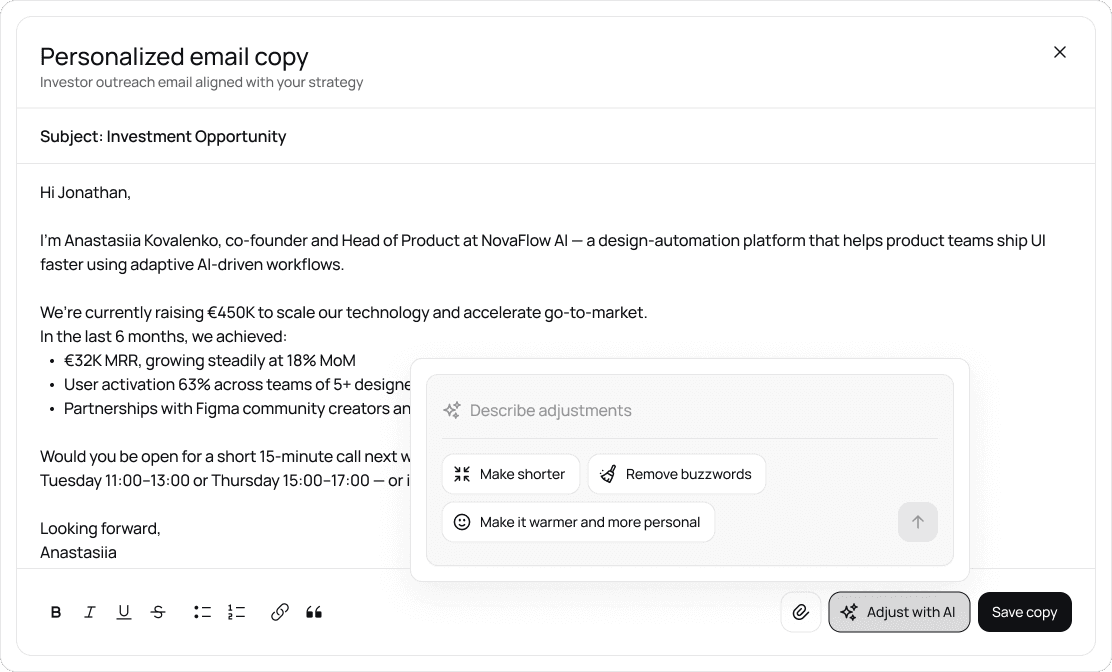Choose the Make shorter suggestion

[x=510, y=474]
